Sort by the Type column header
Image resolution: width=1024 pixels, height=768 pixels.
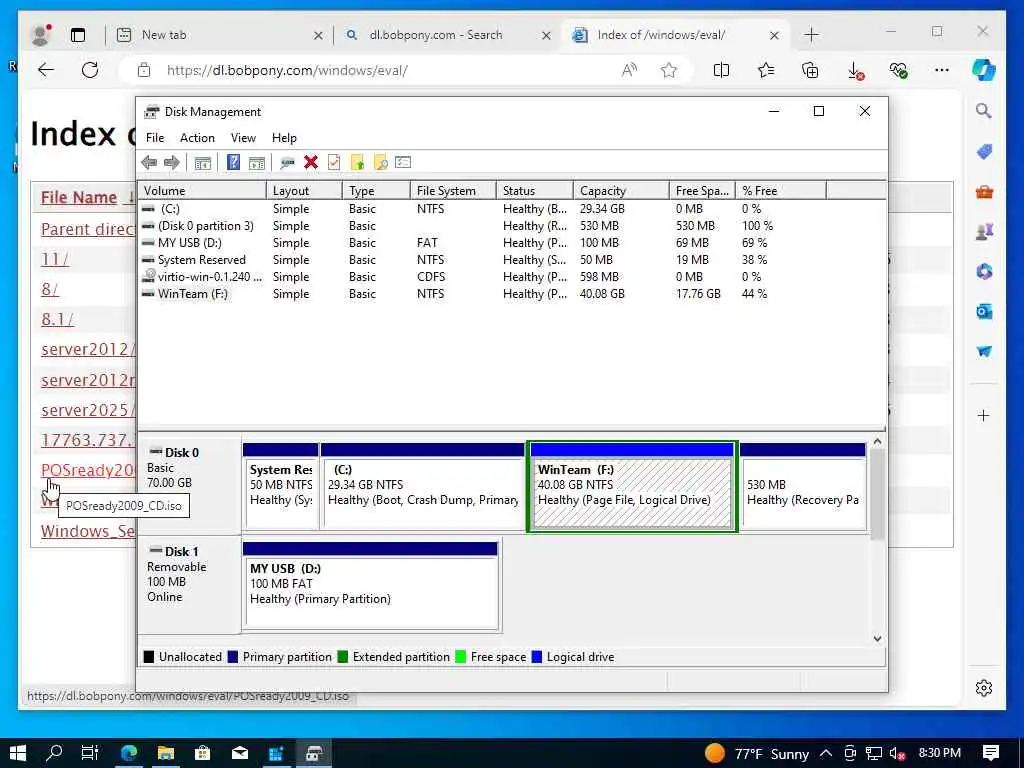376,191
